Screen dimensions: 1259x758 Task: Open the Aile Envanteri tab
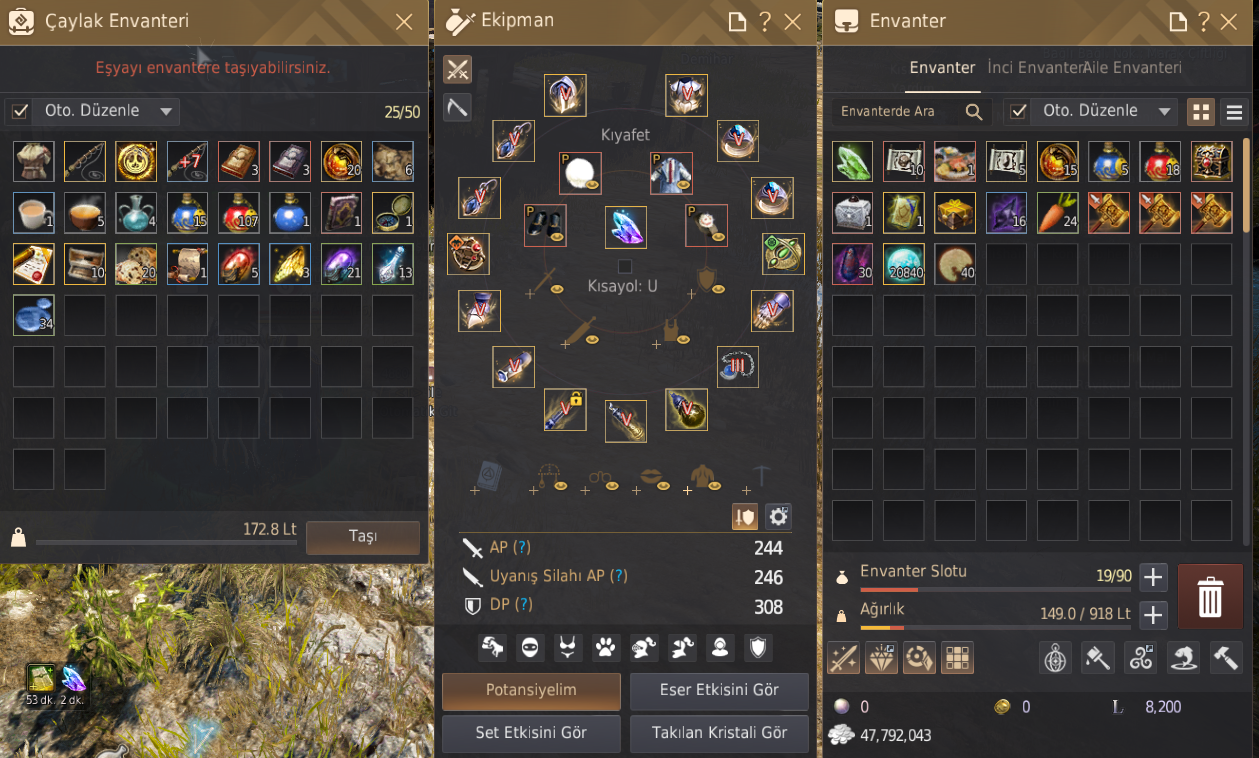(1132, 68)
